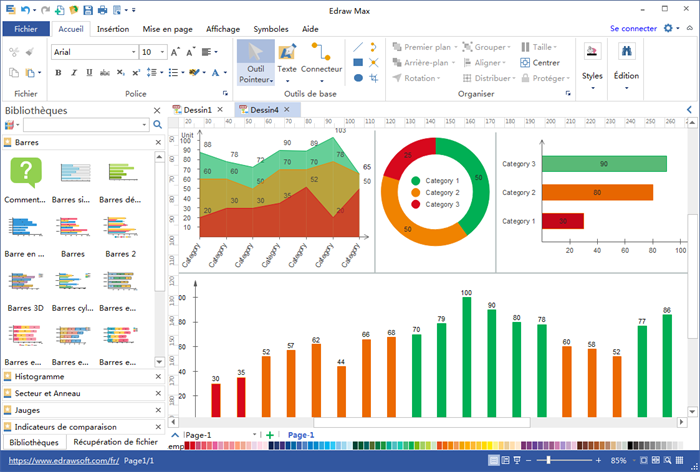Screen dimensions: 700x472
Task: Click Se connecter to sign in
Action: point(633,29)
